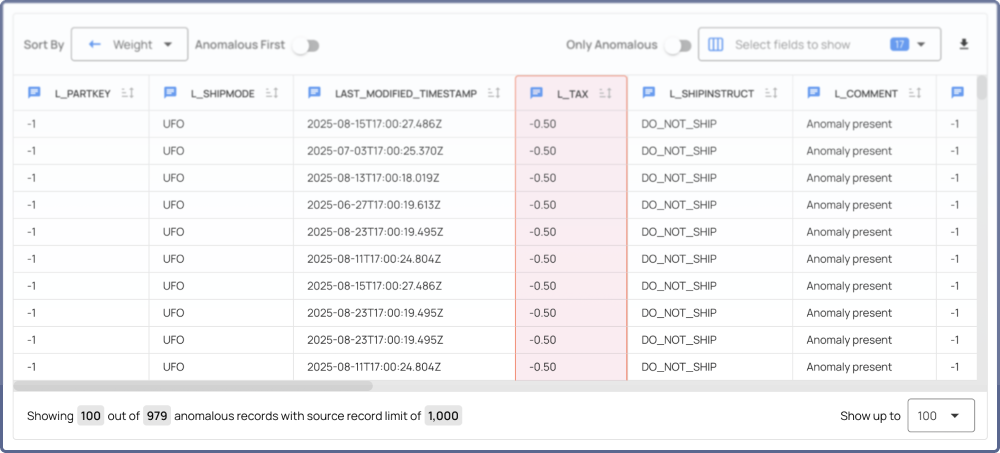Open the Show up to 100 dropdown
Screen dimensions: 1000x453
(x=941, y=416)
